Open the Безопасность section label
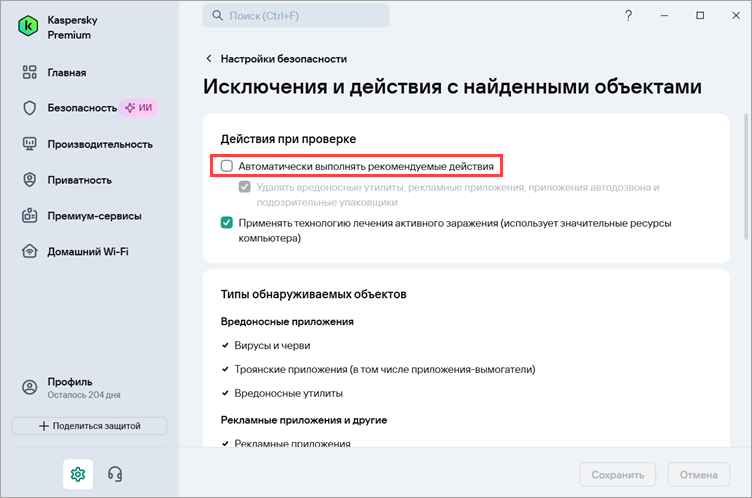The height and width of the screenshot is (498, 752). (x=82, y=108)
